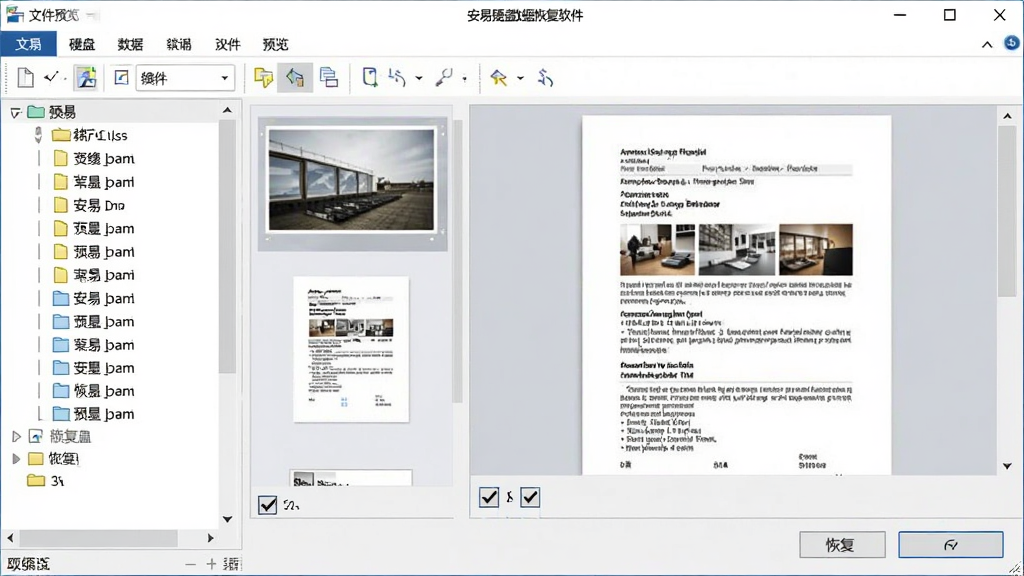Click the 恢复 button at the bottom right
The image size is (1024, 576).
tap(842, 545)
